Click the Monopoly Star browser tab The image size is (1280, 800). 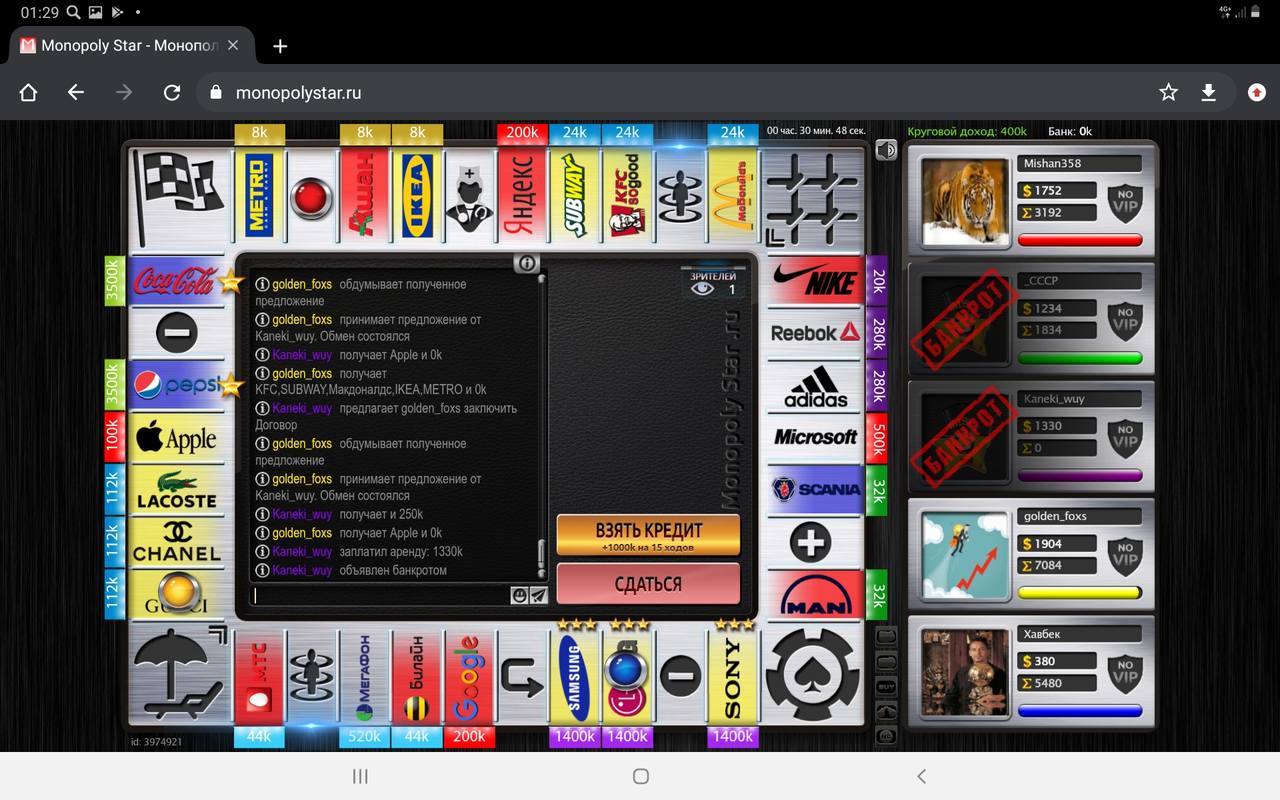130,46
